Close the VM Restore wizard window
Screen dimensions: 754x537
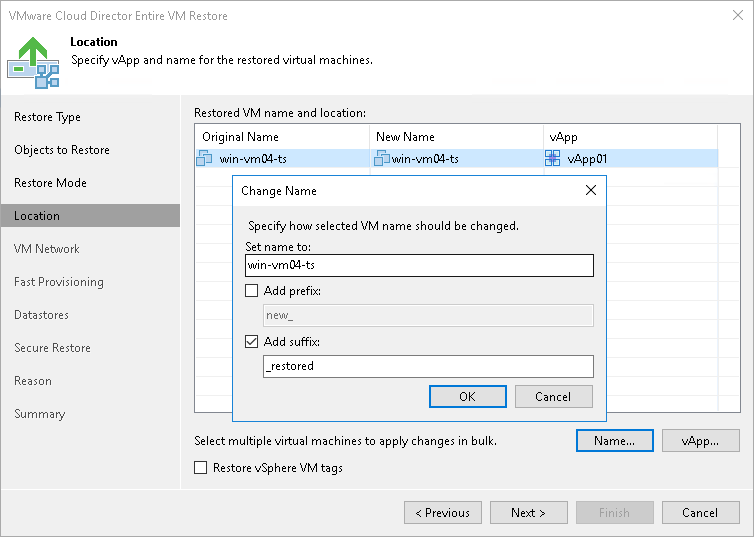(x=738, y=15)
